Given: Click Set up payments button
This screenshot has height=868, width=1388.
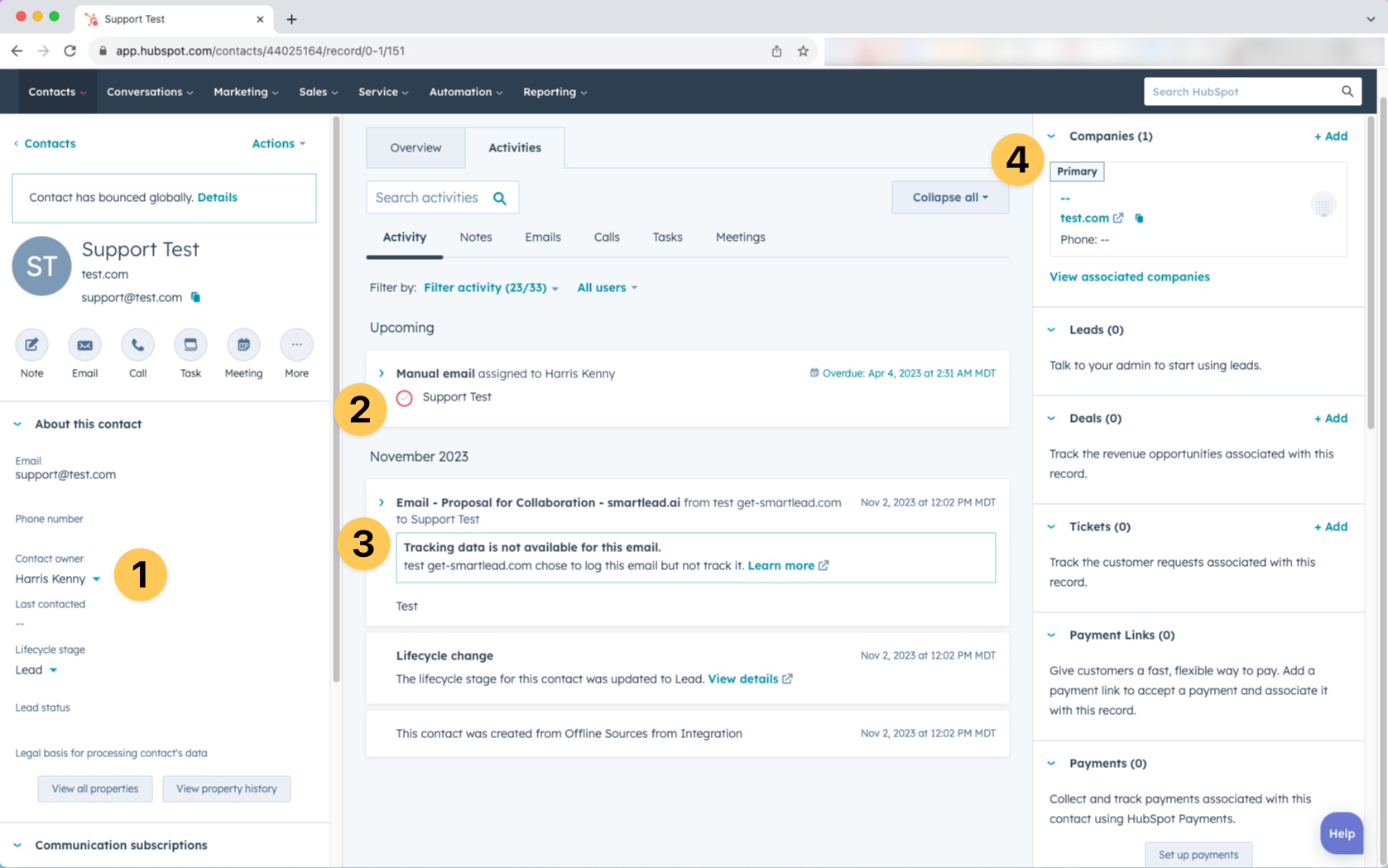Looking at the screenshot, I should (x=1198, y=854).
